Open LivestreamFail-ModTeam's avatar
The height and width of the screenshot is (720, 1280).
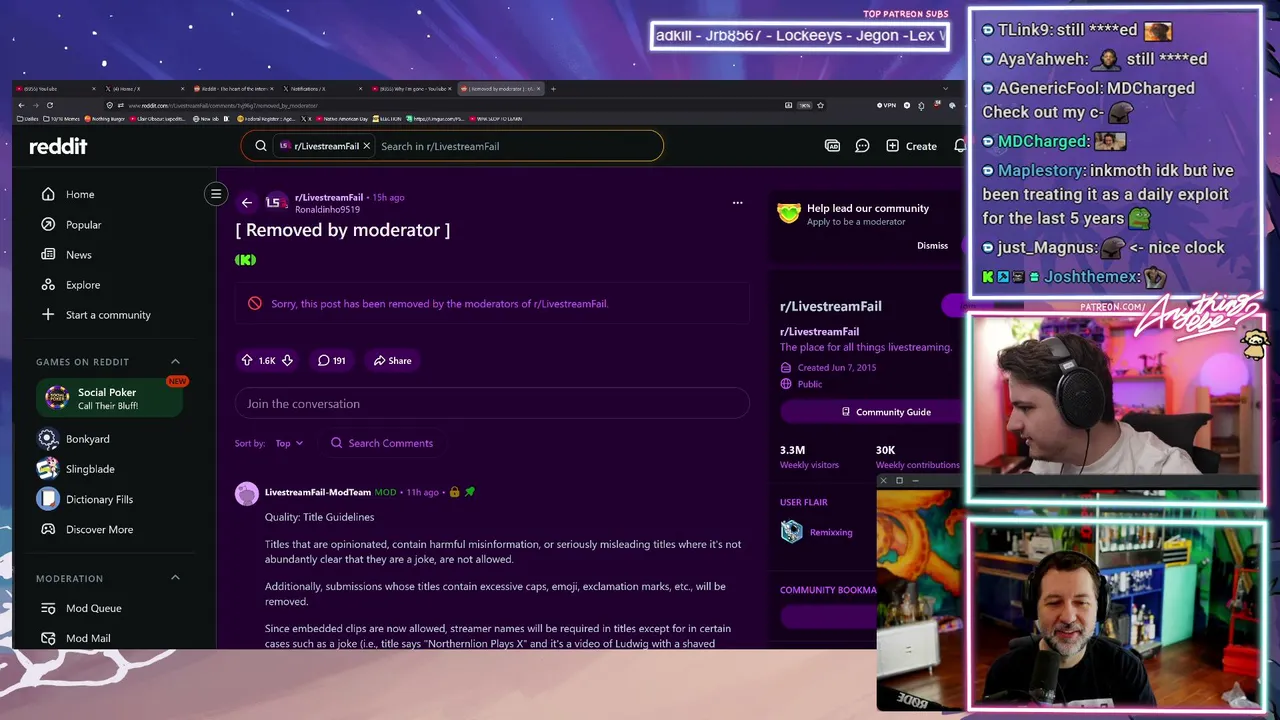246,493
